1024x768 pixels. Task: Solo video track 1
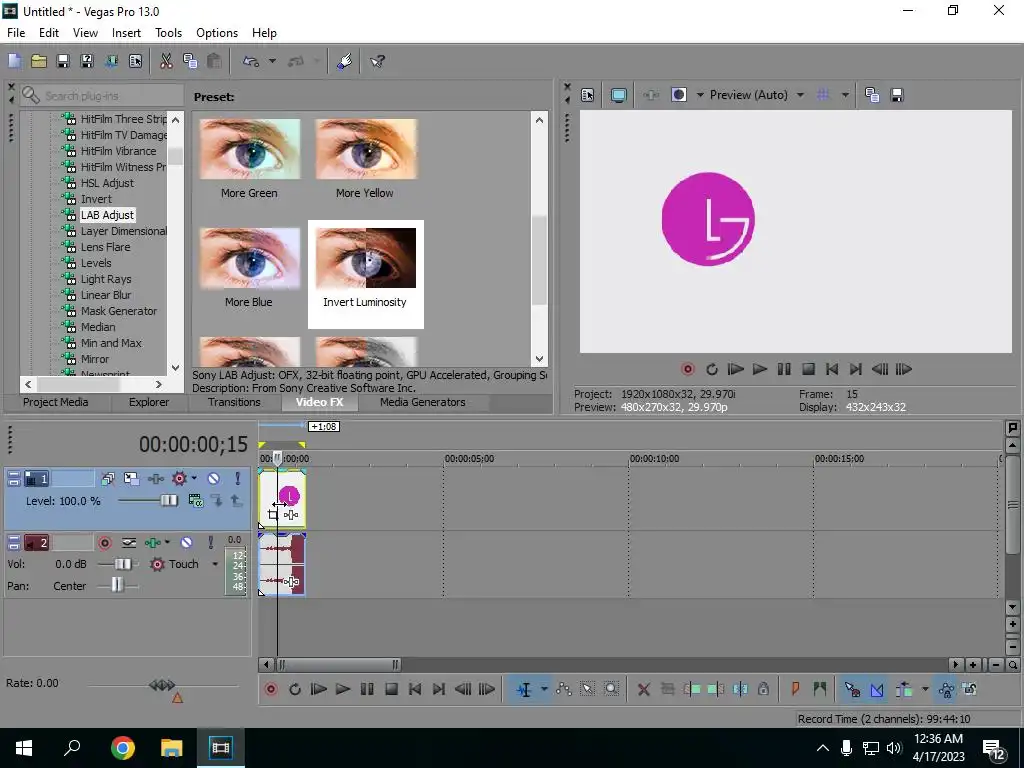pos(238,479)
